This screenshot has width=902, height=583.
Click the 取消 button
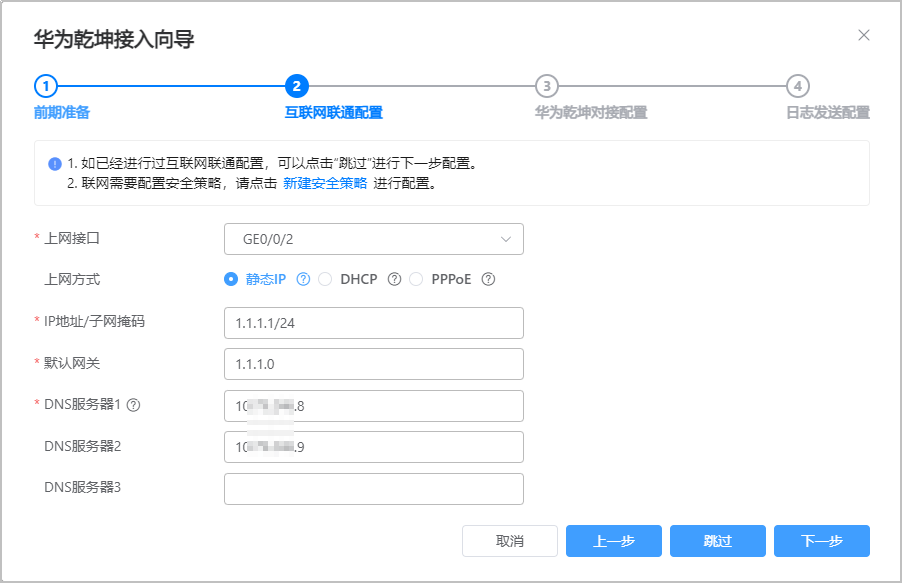click(510, 541)
